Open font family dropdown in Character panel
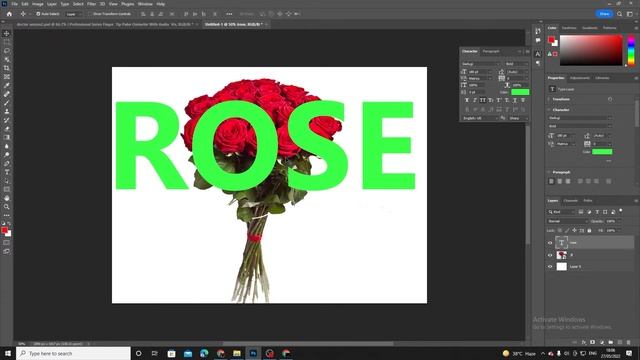Viewport: 640px width, 360px height. (480, 64)
